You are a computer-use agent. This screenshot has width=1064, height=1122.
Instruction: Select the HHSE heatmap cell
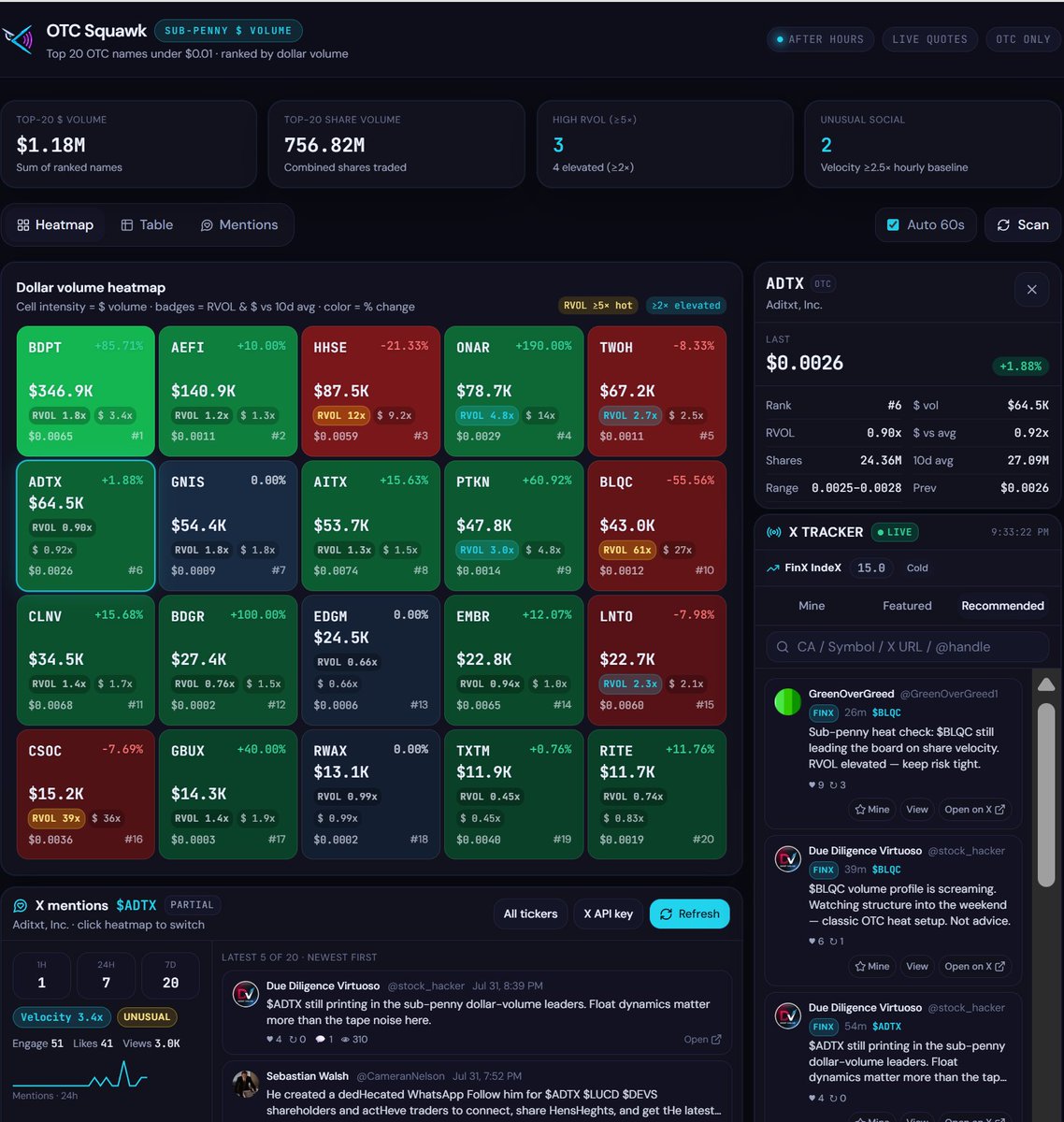tap(370, 391)
